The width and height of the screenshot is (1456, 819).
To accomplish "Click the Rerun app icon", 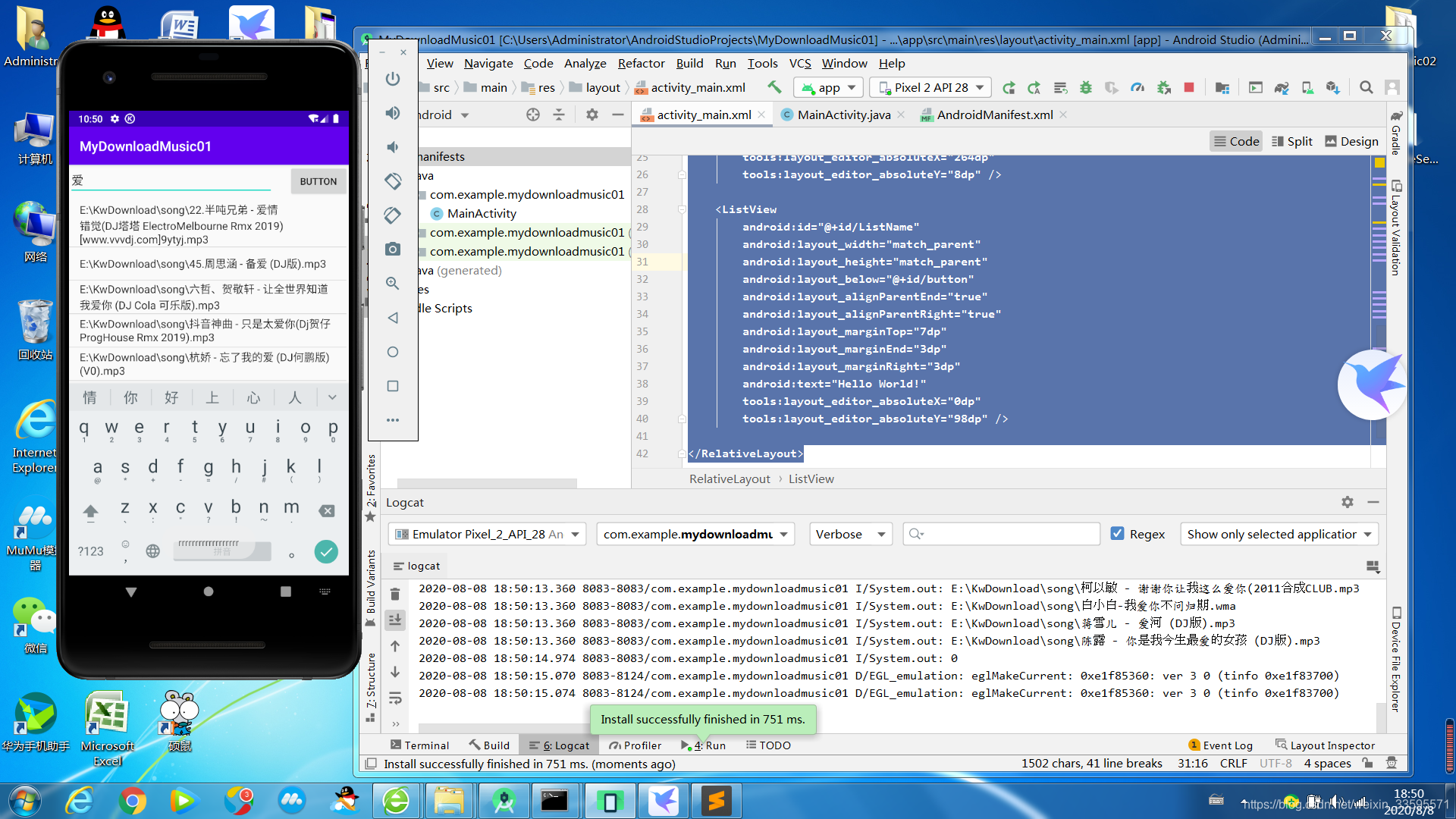I will click(x=1008, y=88).
